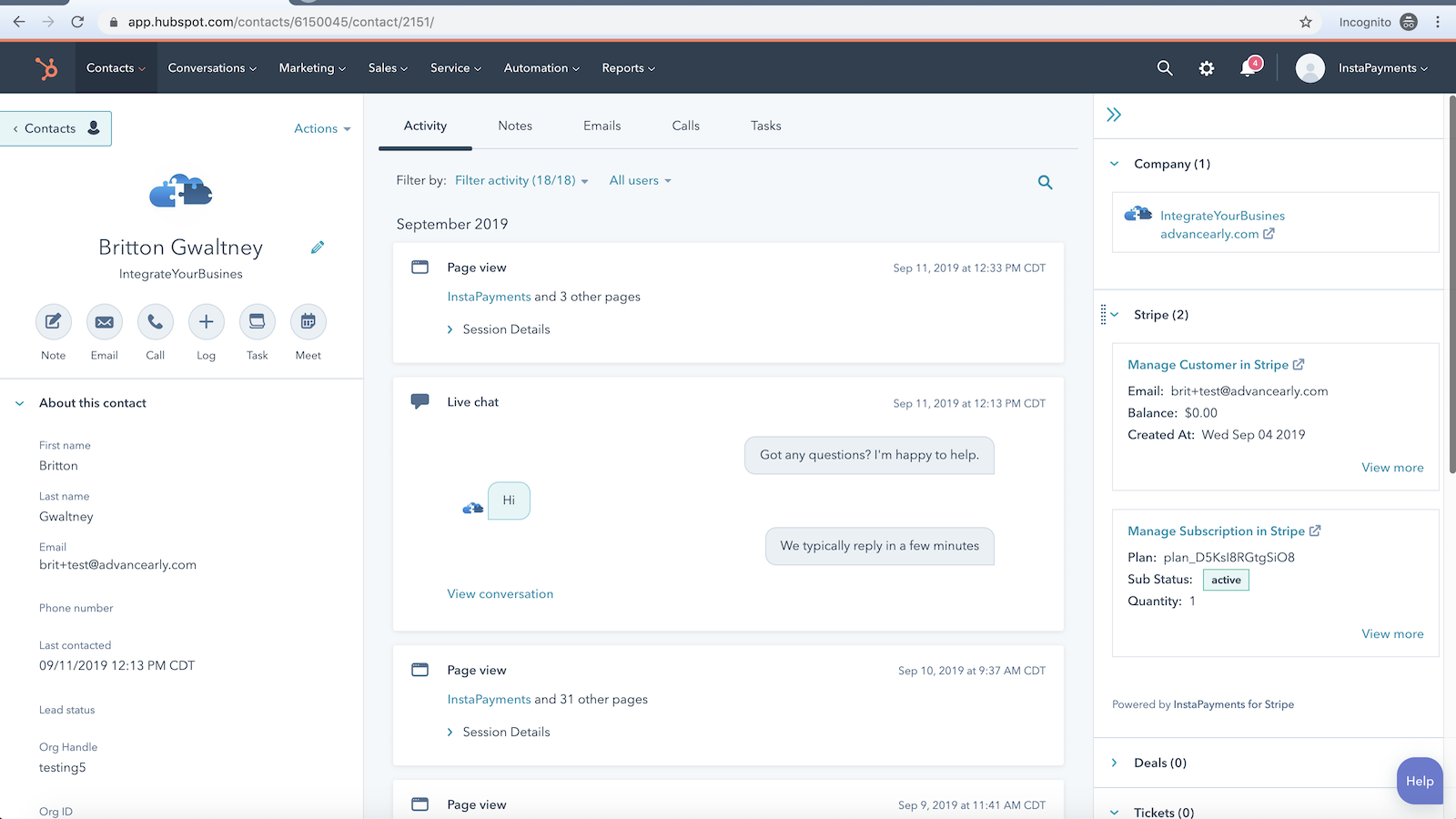Screen dimensions: 1456x819
Task: Open Filter activity (18/18) dropdown
Action: point(521,180)
